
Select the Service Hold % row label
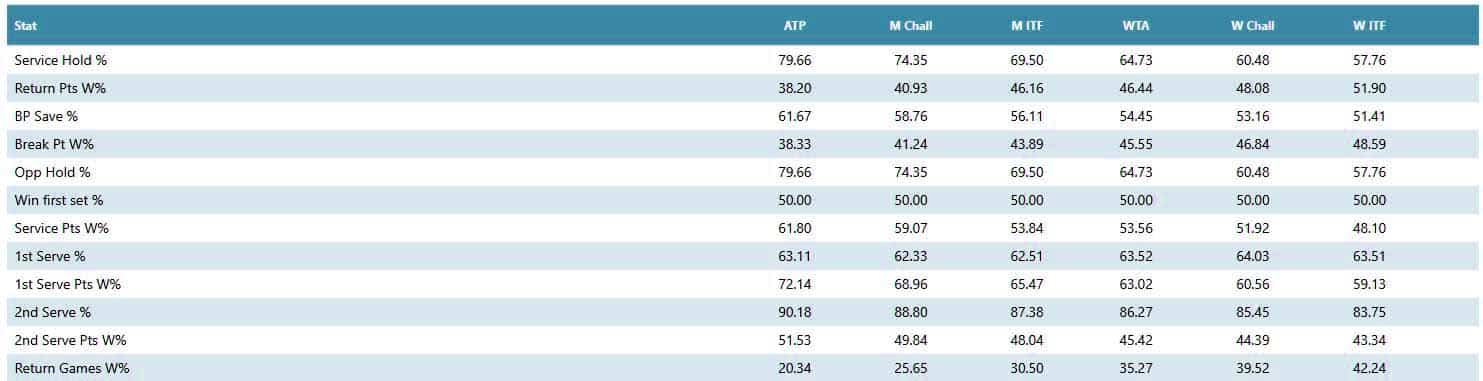(x=60, y=60)
